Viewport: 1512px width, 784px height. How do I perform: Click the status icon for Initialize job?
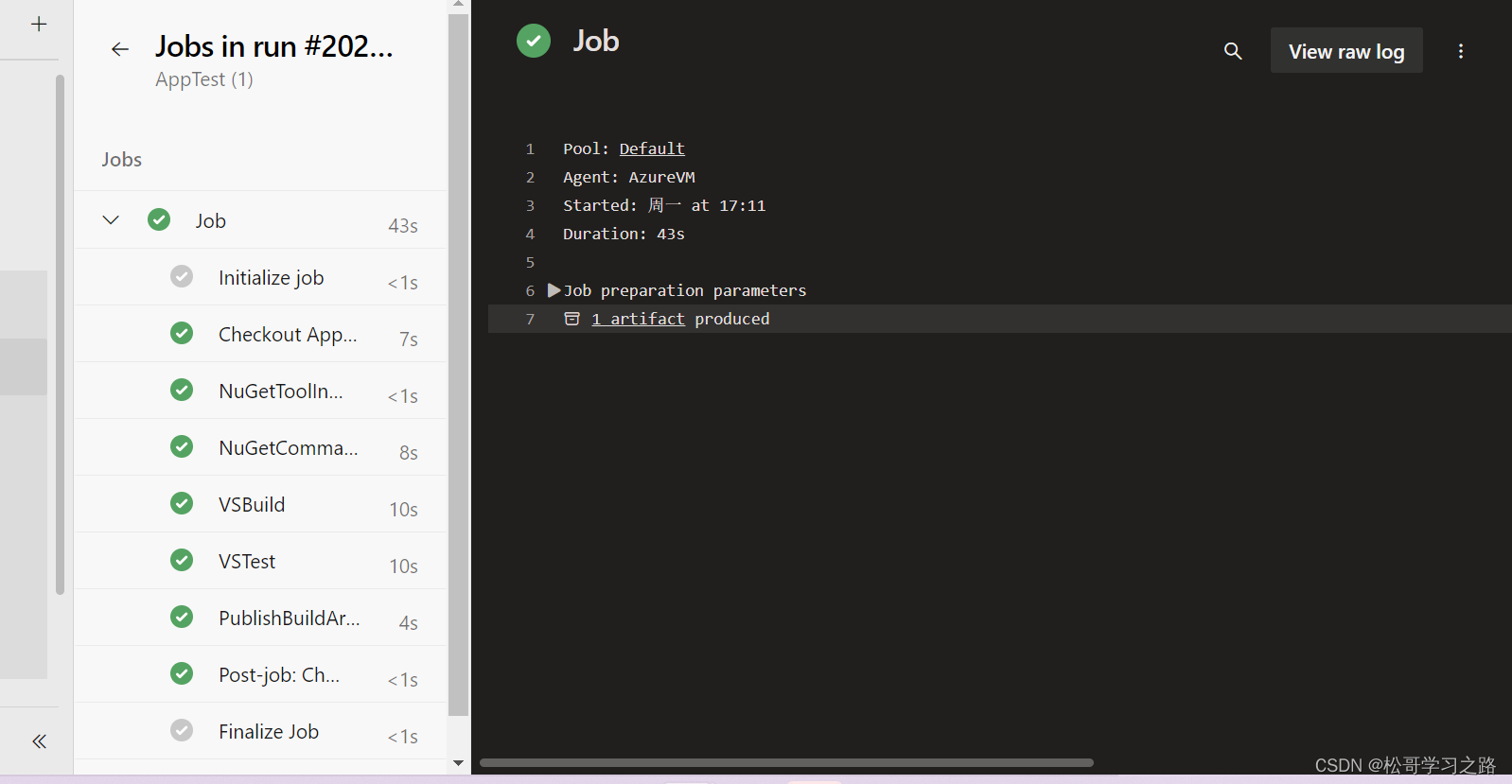(x=182, y=276)
